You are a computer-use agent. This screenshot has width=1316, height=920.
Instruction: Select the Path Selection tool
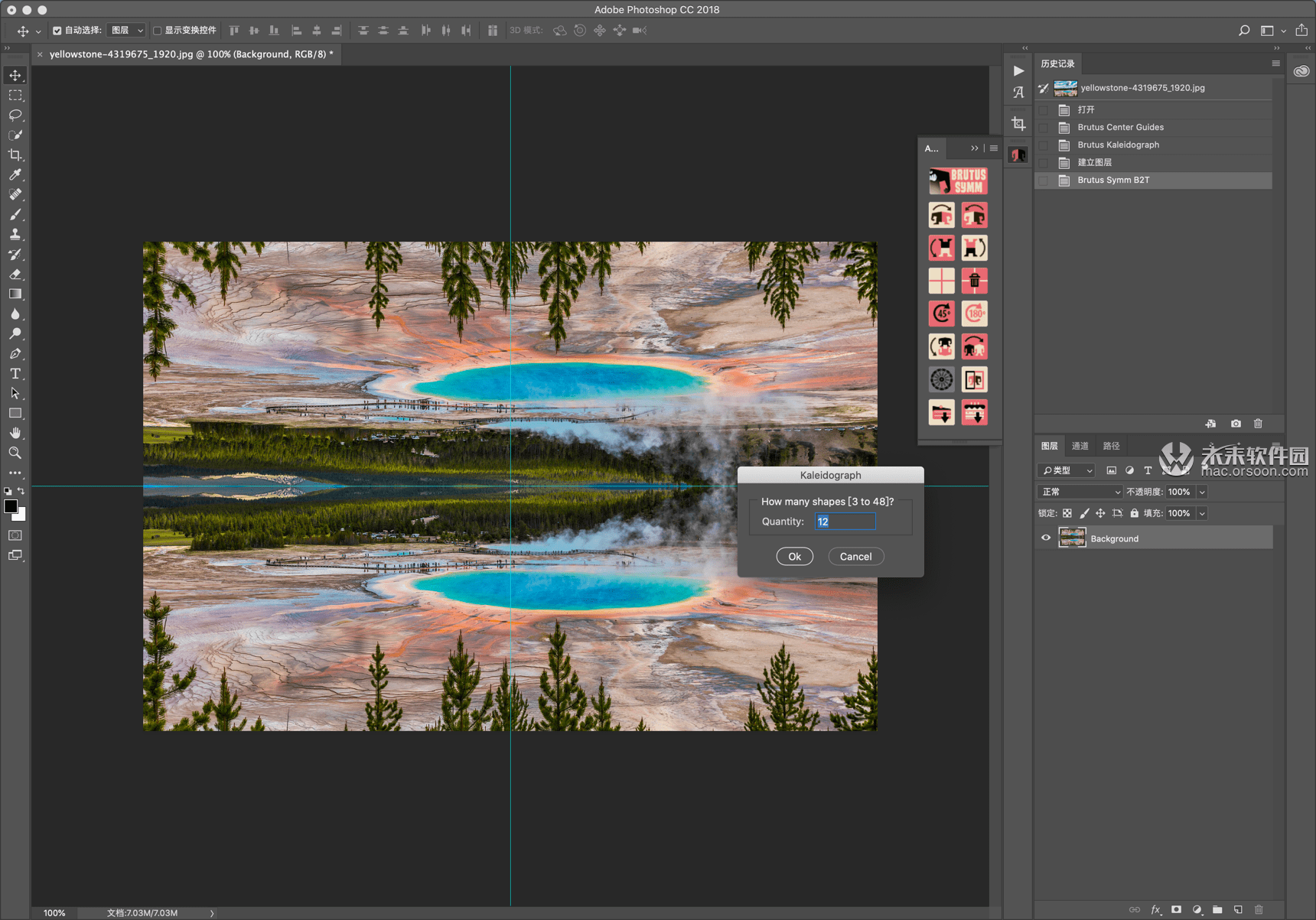click(x=15, y=393)
